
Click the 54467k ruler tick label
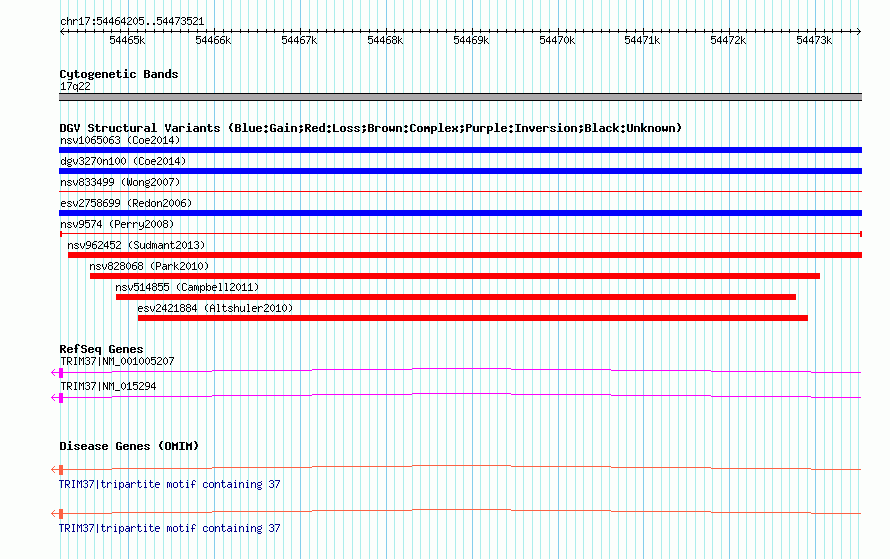click(299, 40)
